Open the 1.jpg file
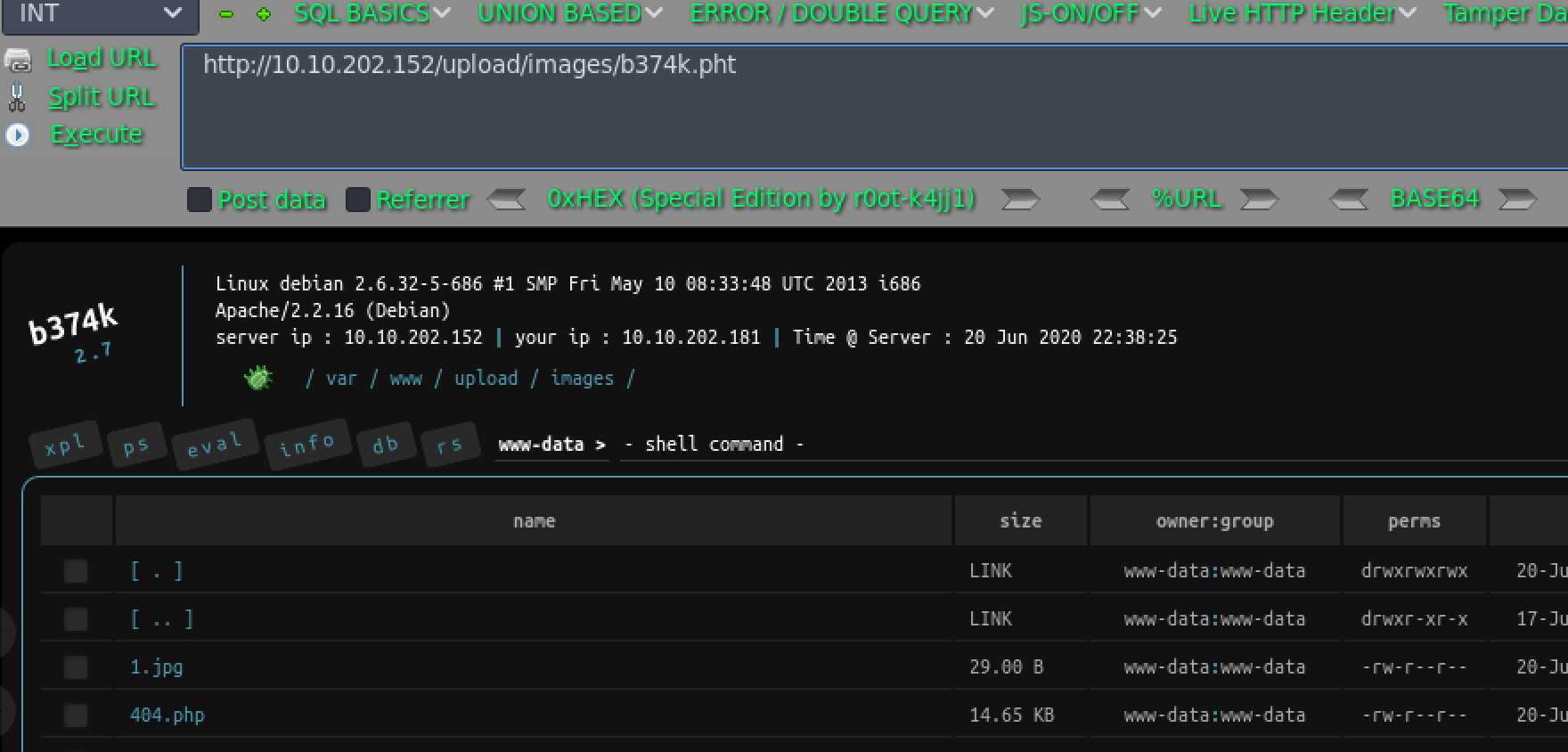1568x752 pixels. pyautogui.click(x=157, y=666)
